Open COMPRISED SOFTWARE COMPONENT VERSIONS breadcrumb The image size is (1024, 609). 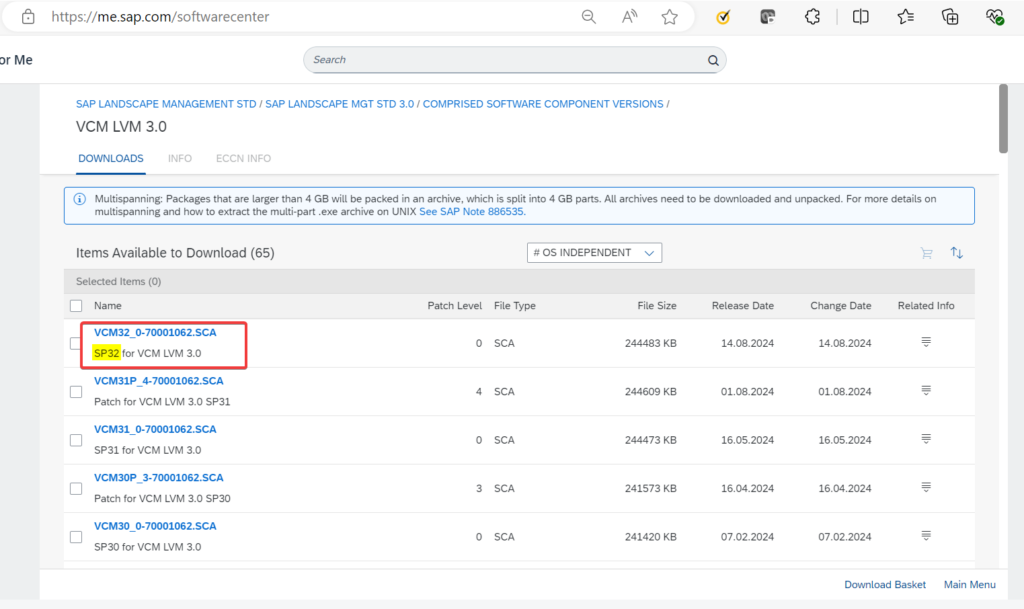tap(543, 104)
